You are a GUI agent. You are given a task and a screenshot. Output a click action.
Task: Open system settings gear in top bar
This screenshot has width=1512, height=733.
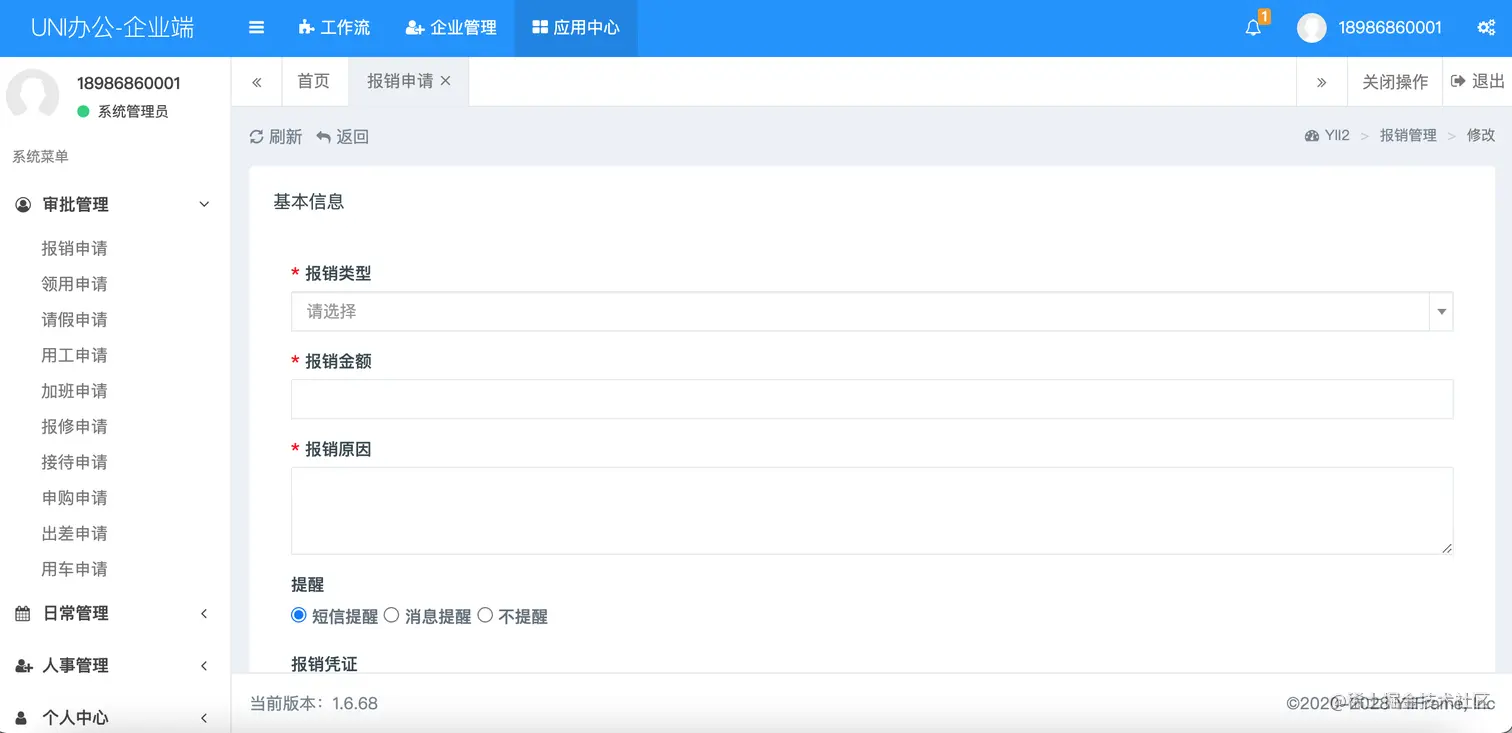click(x=1489, y=28)
